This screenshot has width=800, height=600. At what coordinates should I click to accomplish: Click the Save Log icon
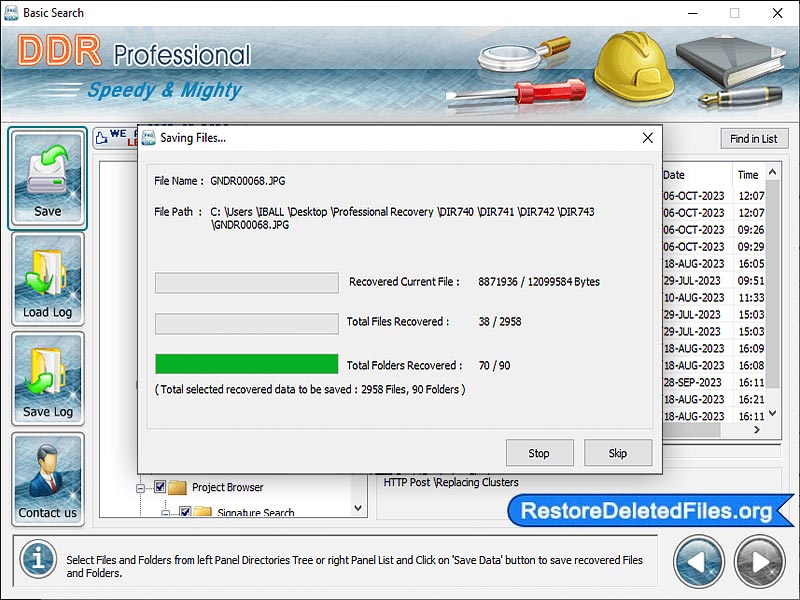coord(47,377)
